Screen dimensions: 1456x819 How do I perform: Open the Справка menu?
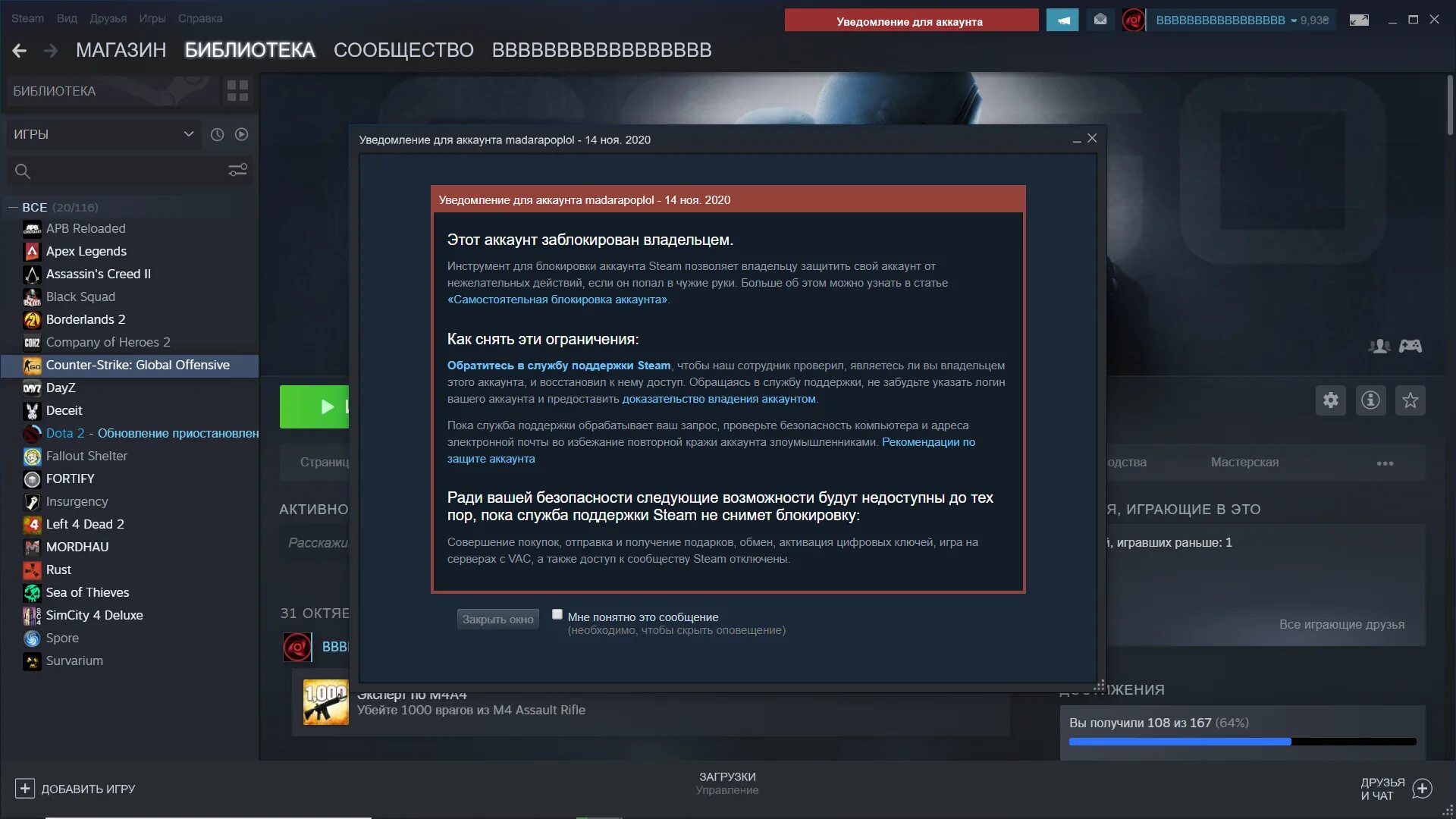pos(200,18)
